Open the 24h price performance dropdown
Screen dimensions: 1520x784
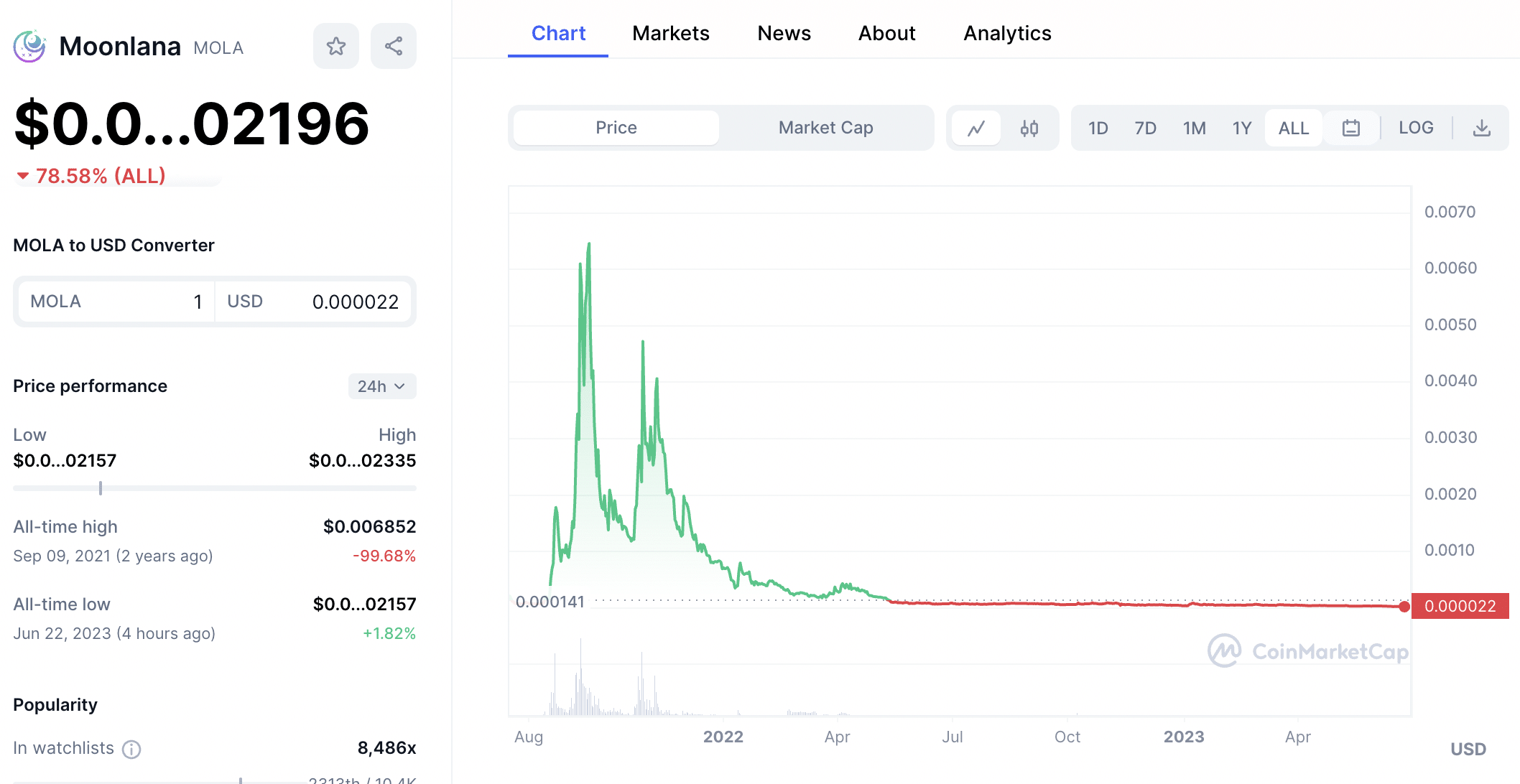click(x=382, y=386)
